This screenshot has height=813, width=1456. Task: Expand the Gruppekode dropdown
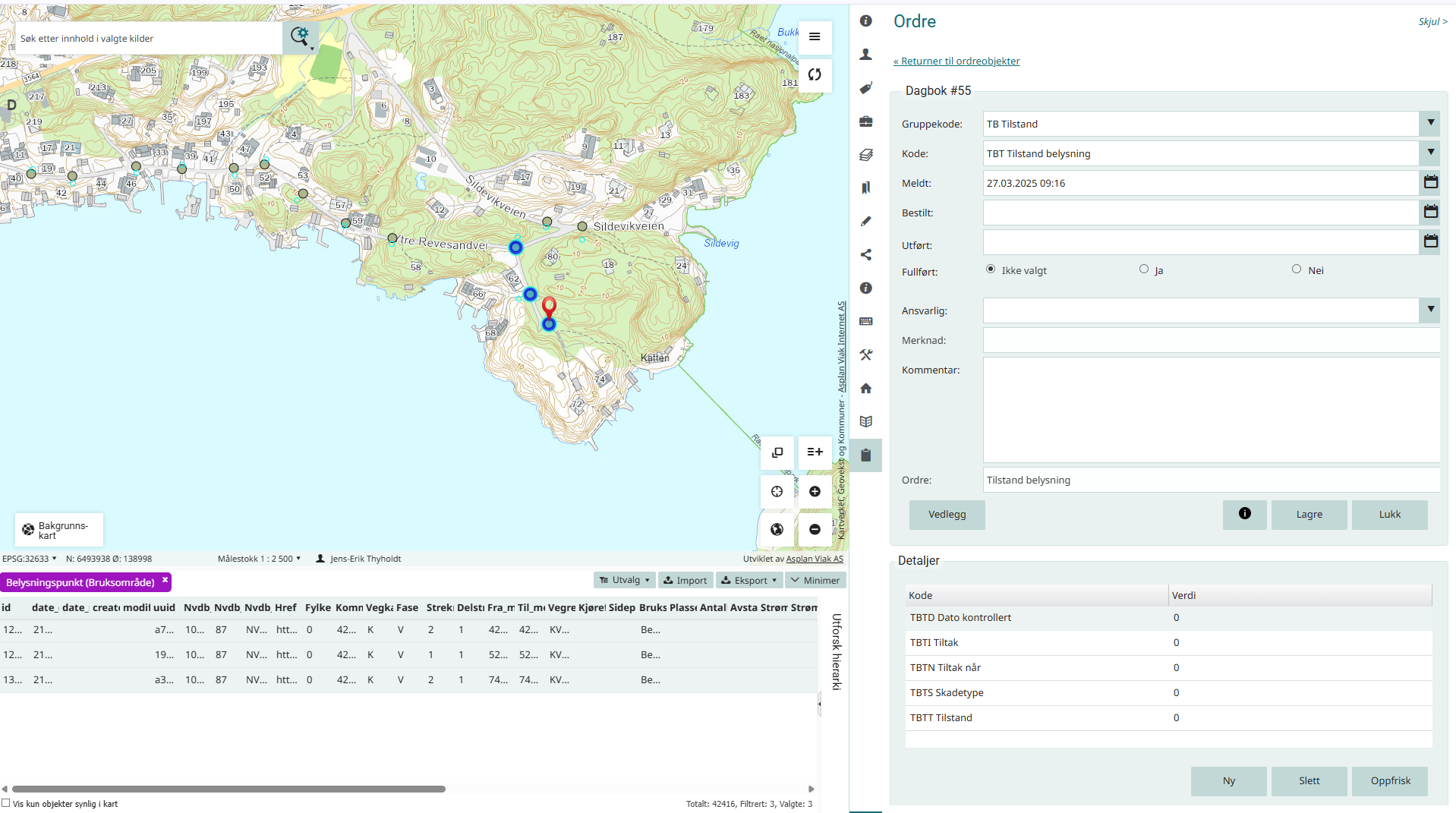(1430, 123)
